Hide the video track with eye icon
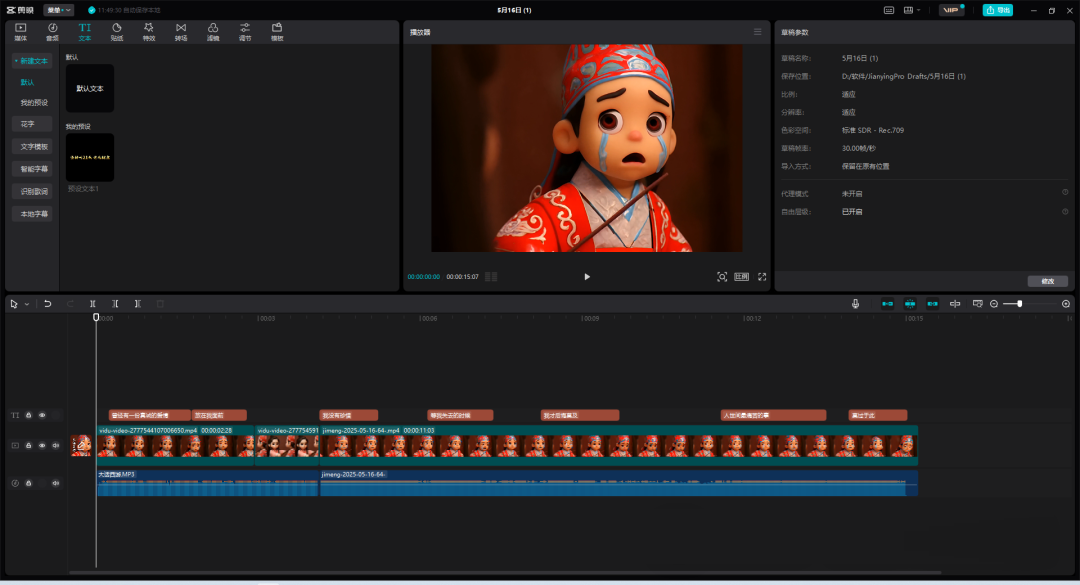 click(42, 446)
